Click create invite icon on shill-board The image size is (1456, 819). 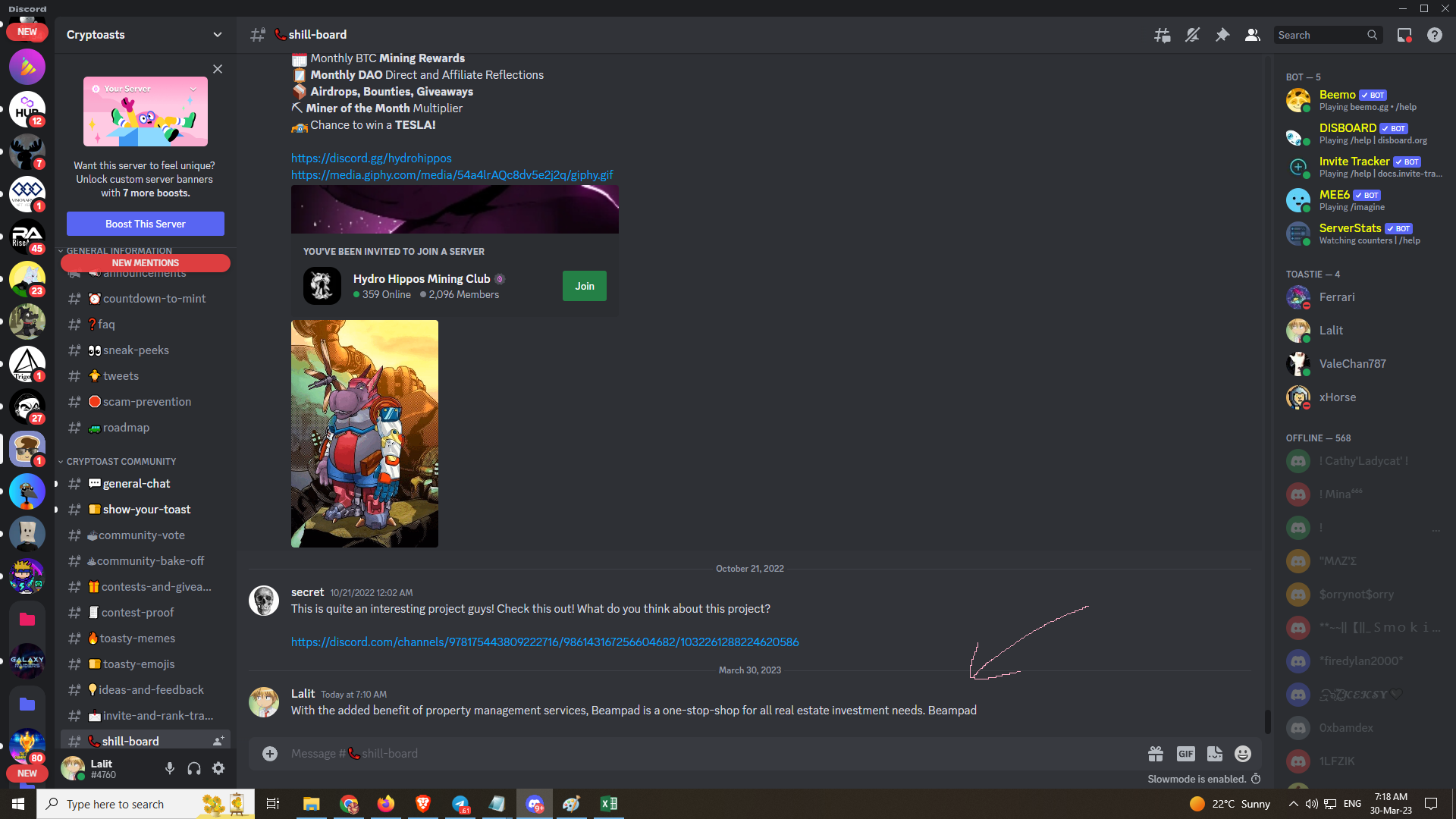point(218,742)
